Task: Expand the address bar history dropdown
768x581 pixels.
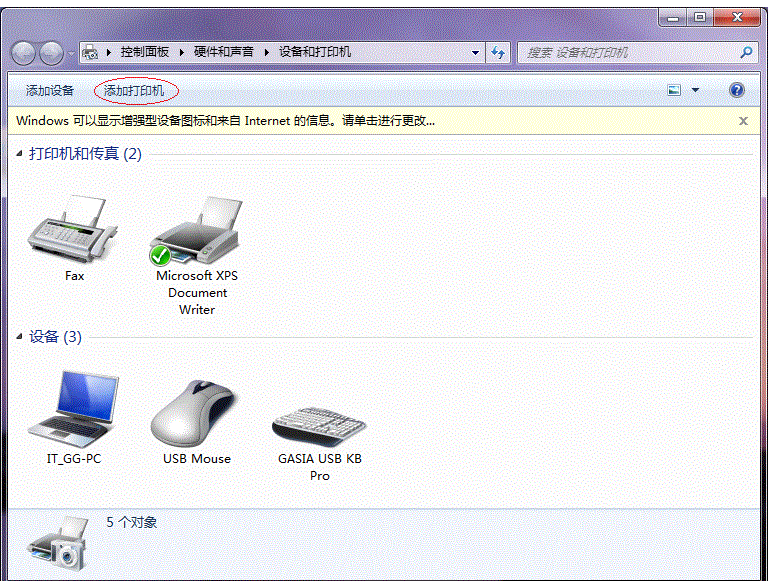Action: 474,52
